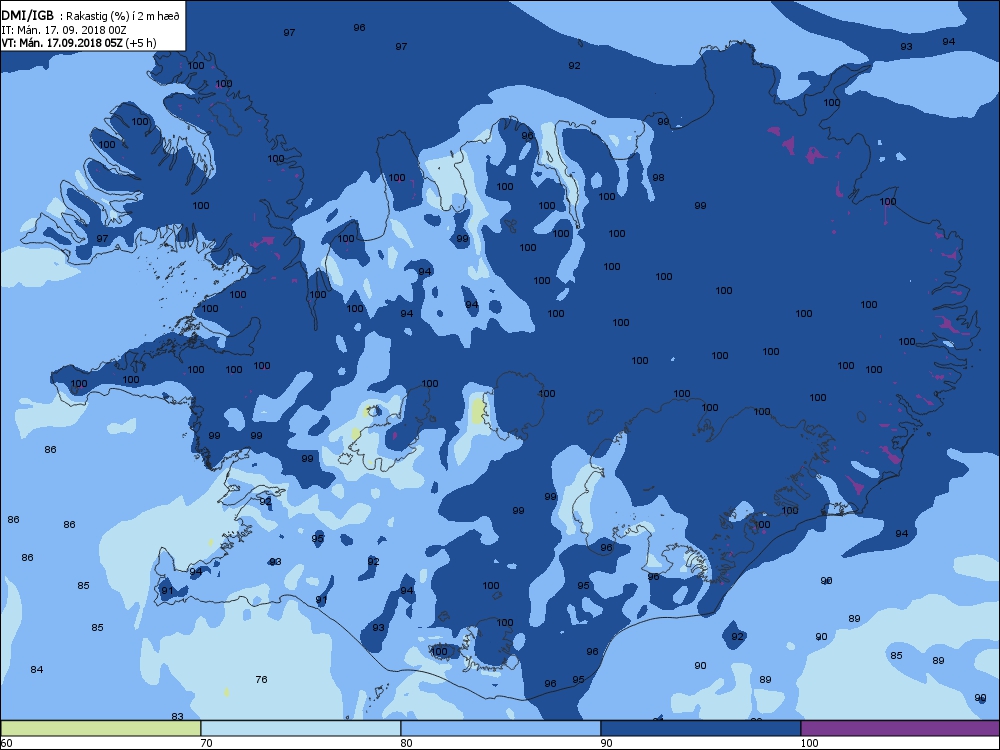Click the "DMI/IGB" source label in header
This screenshot has width=1000, height=750.
pos(28,16)
